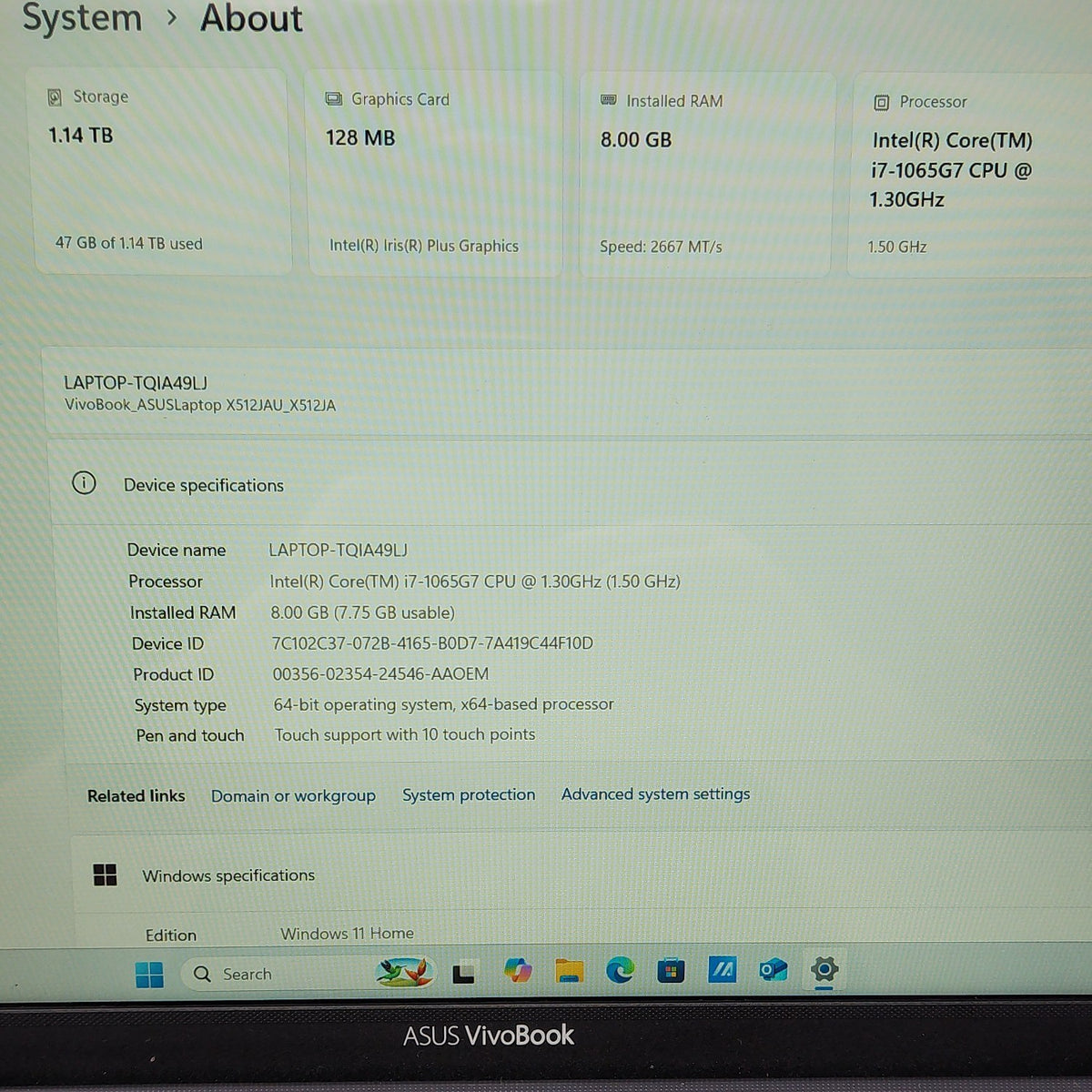Select the Device ID value 7C102C37
The height and width of the screenshot is (1092, 1092).
pyautogui.click(x=432, y=643)
